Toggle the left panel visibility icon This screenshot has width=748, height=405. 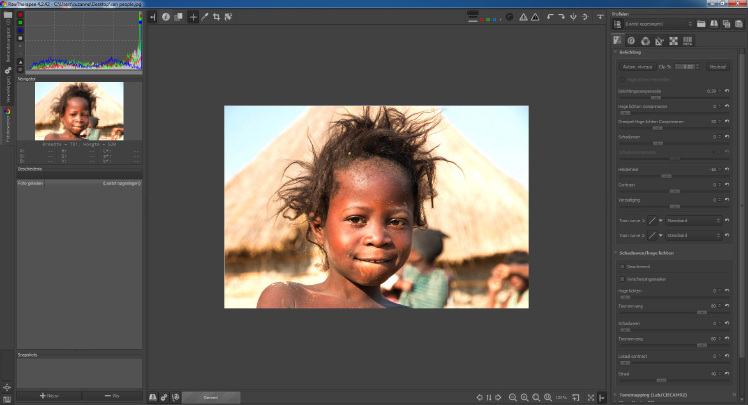pos(153,17)
